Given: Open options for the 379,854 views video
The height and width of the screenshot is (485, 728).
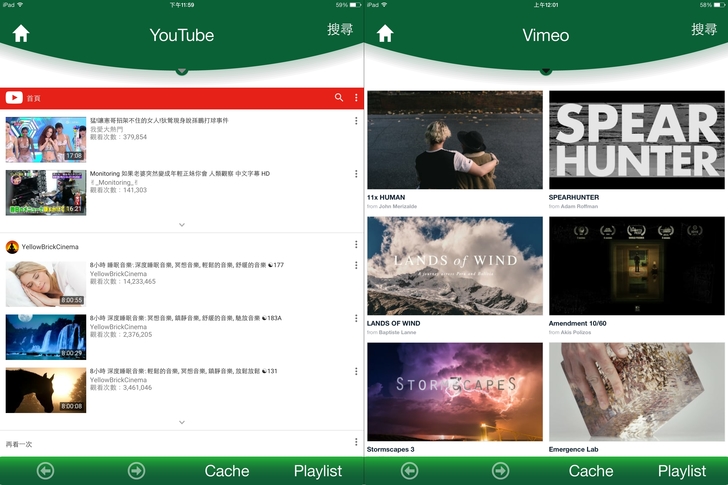Looking at the screenshot, I should [356, 121].
